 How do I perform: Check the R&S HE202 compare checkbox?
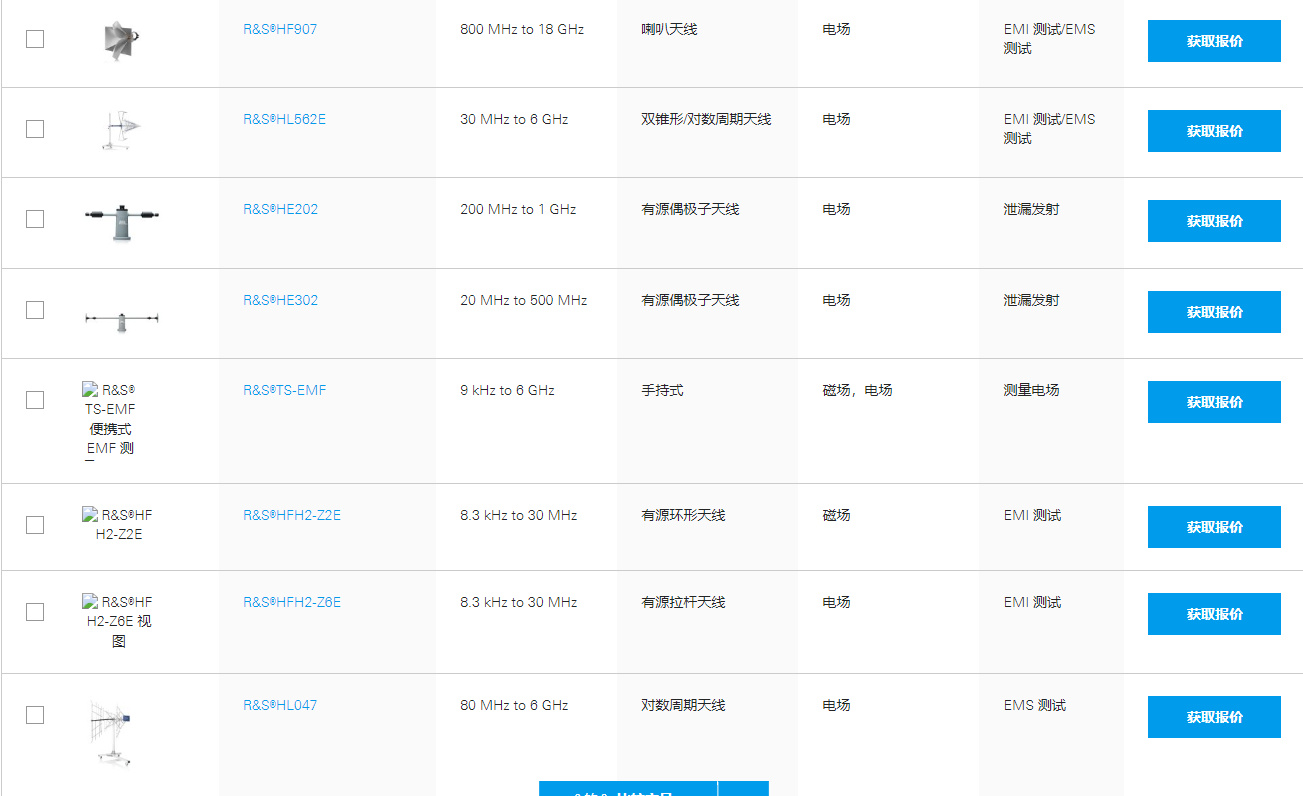click(35, 219)
